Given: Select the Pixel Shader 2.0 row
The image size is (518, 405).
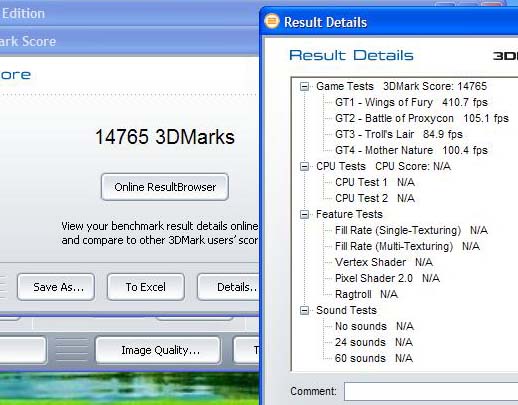Looking at the screenshot, I should [x=387, y=278].
